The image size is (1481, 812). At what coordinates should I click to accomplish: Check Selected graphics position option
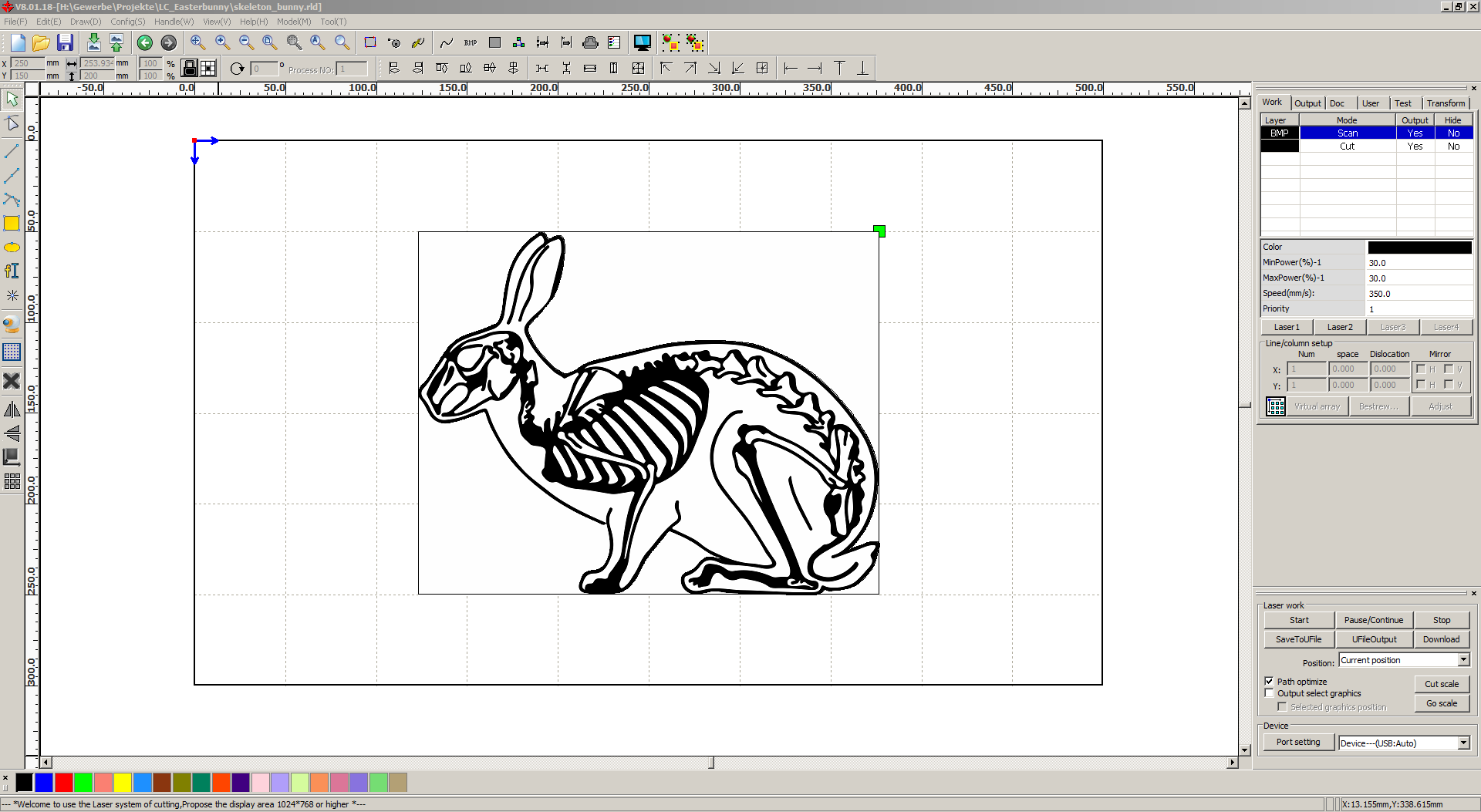click(x=1282, y=706)
